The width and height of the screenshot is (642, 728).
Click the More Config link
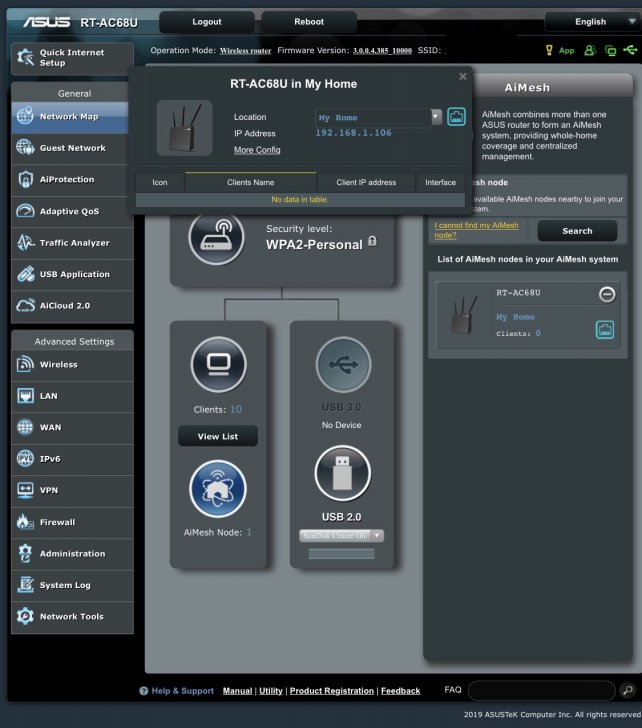click(257, 150)
